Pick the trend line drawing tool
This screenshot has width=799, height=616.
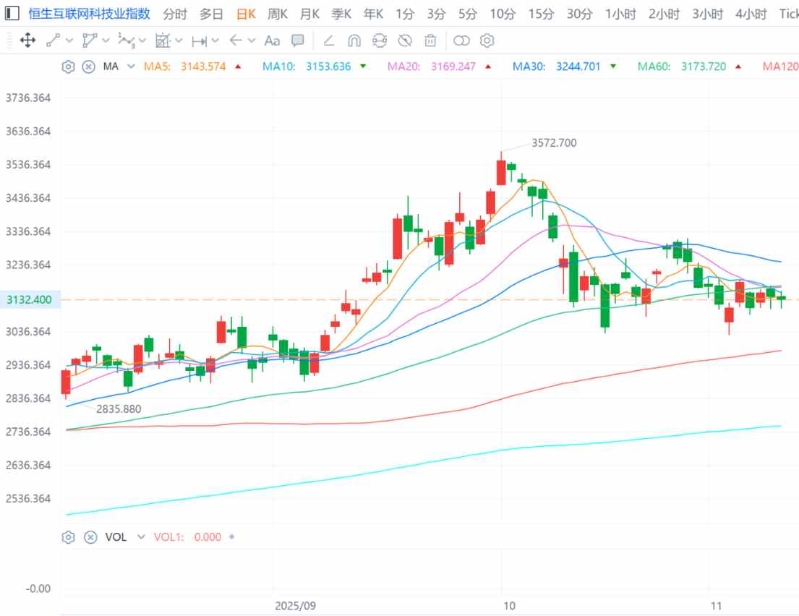pyautogui.click(x=53, y=41)
